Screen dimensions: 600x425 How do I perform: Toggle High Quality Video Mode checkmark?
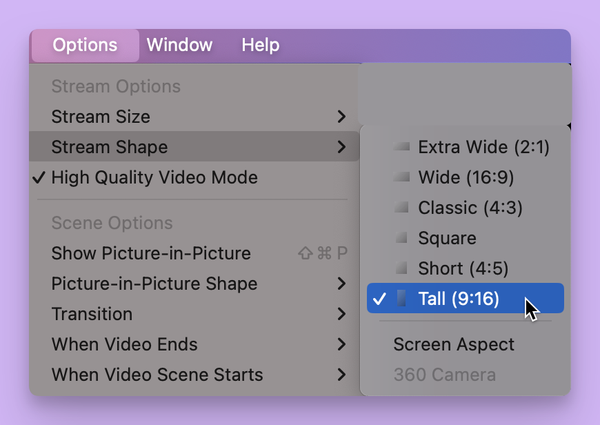pyautogui.click(x=154, y=178)
